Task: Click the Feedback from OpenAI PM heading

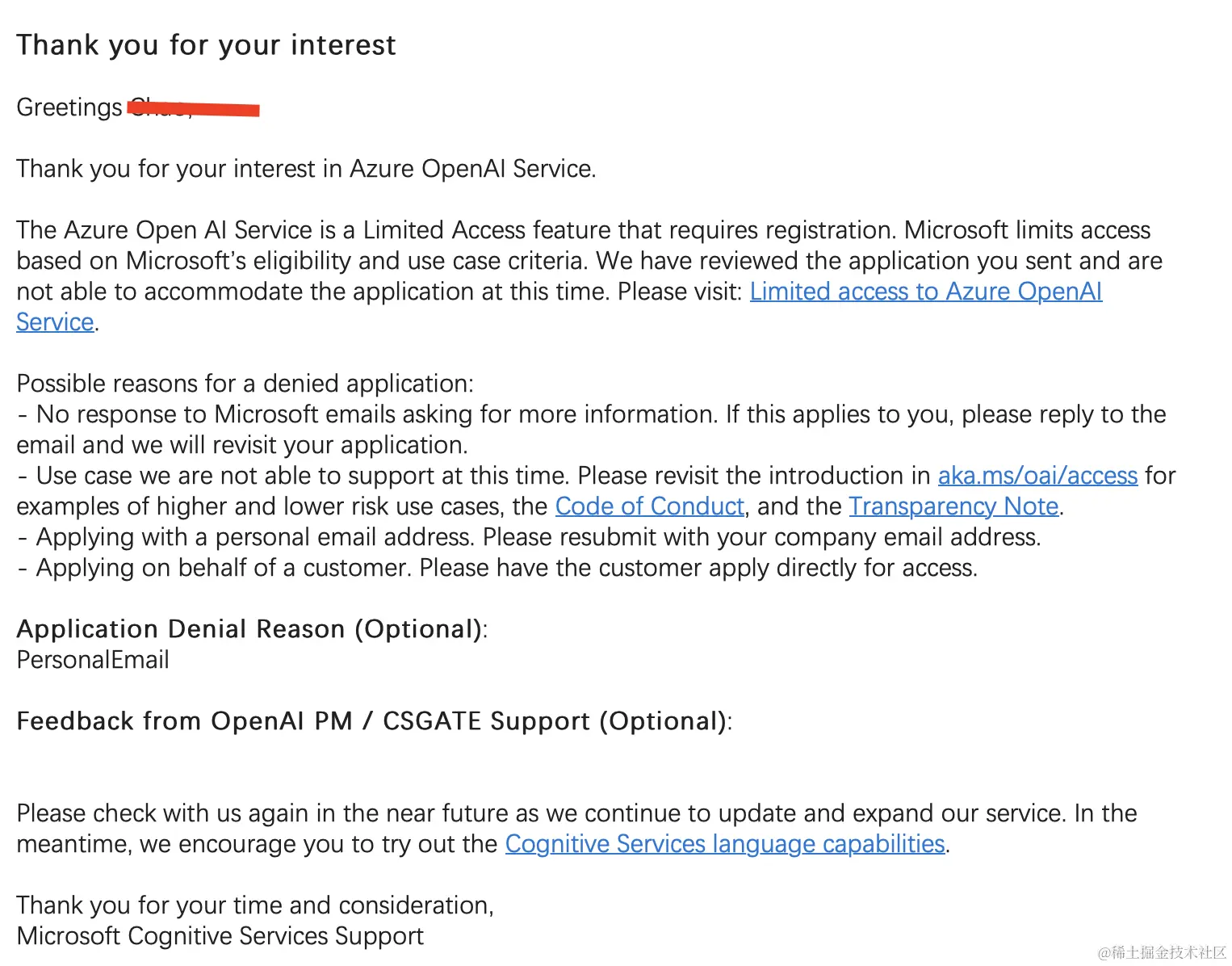Action: tap(372, 721)
